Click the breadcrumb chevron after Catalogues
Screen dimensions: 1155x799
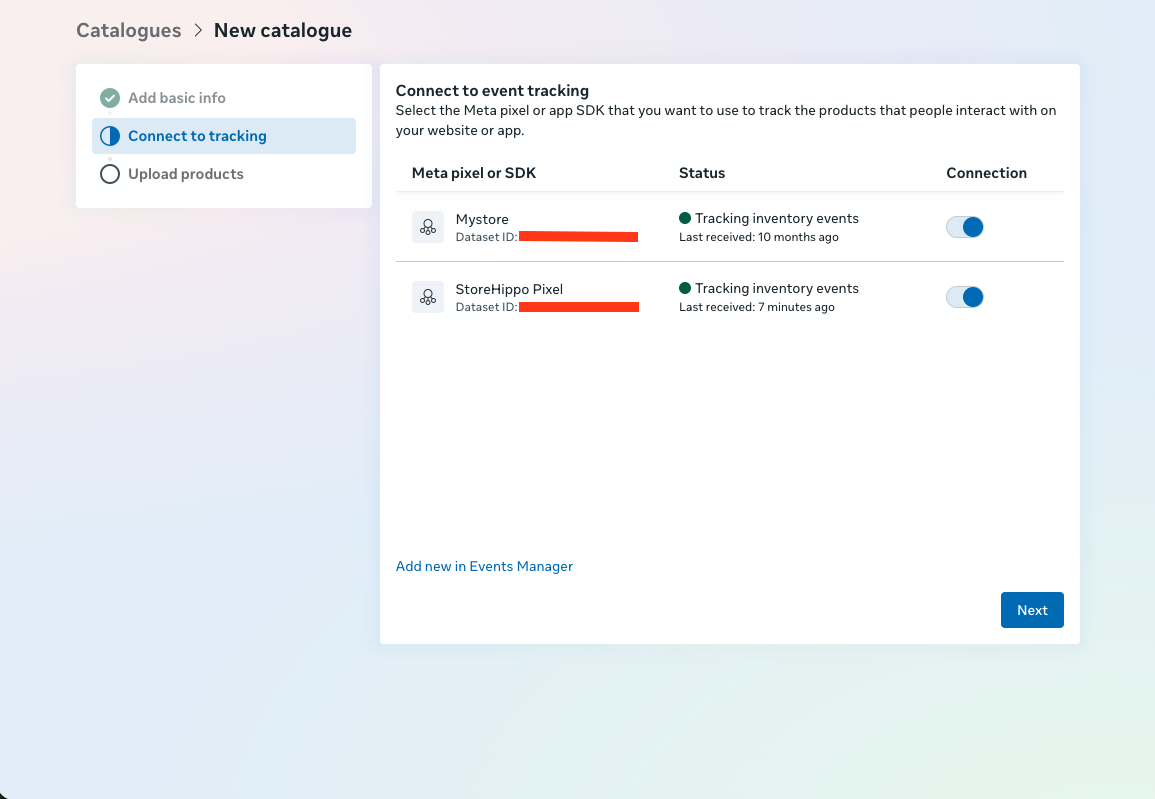(x=198, y=31)
